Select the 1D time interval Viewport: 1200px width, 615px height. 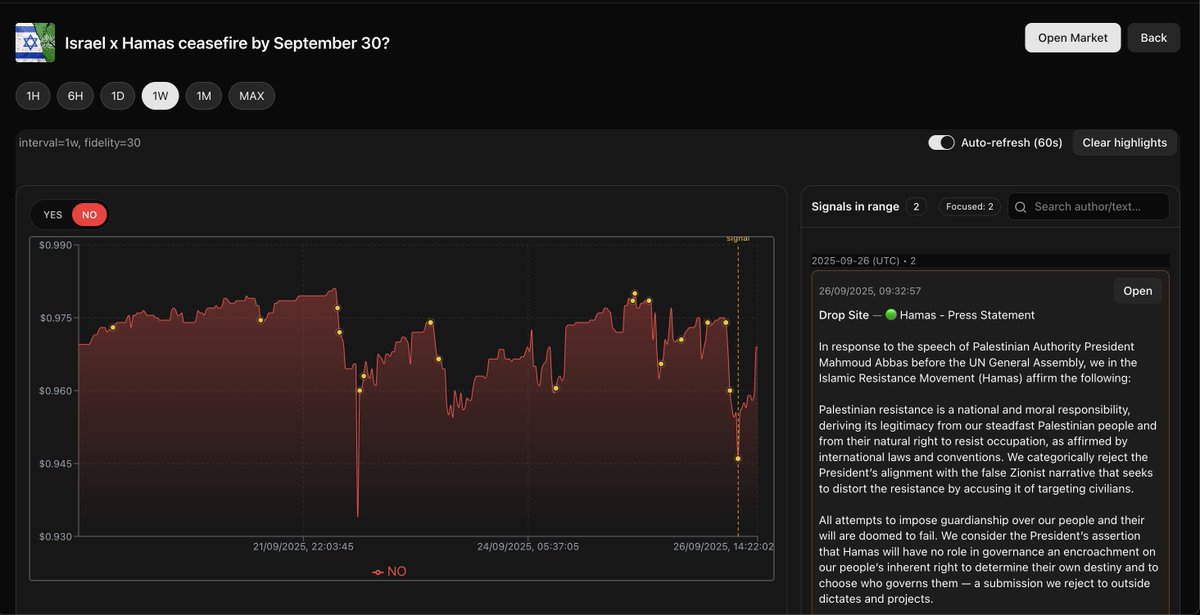tap(118, 96)
